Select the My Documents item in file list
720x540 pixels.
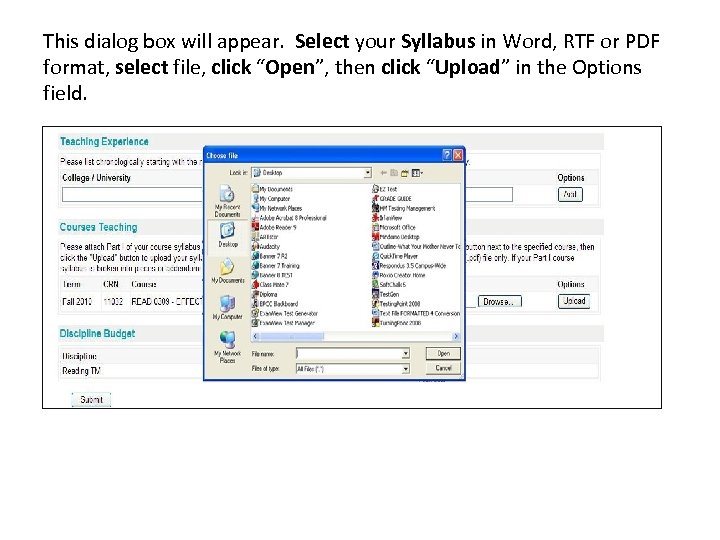pyautogui.click(x=272, y=189)
